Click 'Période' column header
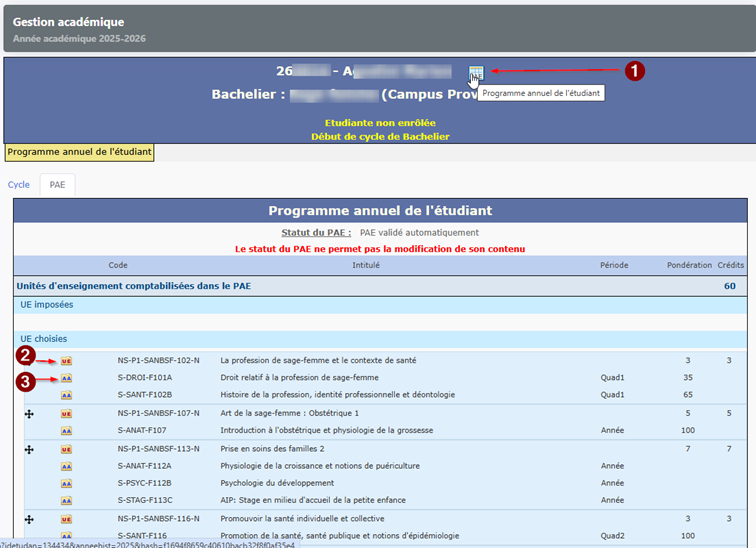The image size is (756, 548). (614, 265)
